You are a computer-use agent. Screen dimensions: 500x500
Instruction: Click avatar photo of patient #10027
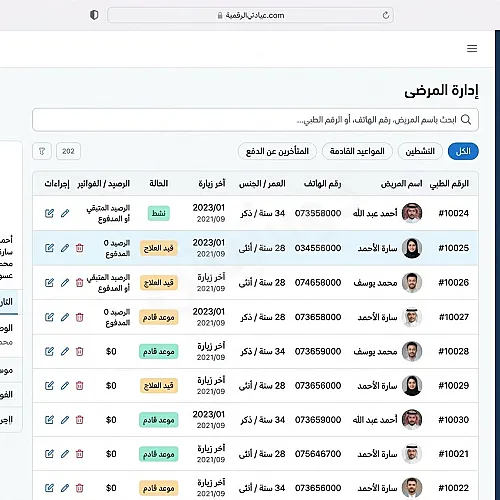(x=412, y=317)
